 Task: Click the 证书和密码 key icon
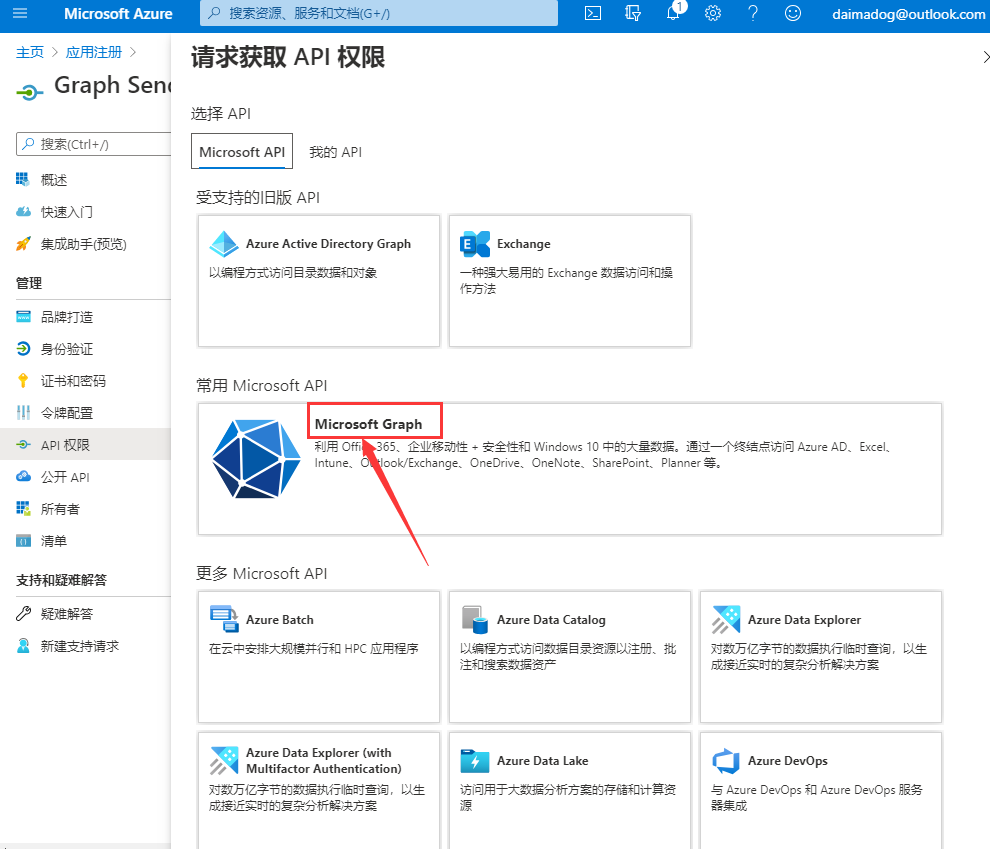23,381
